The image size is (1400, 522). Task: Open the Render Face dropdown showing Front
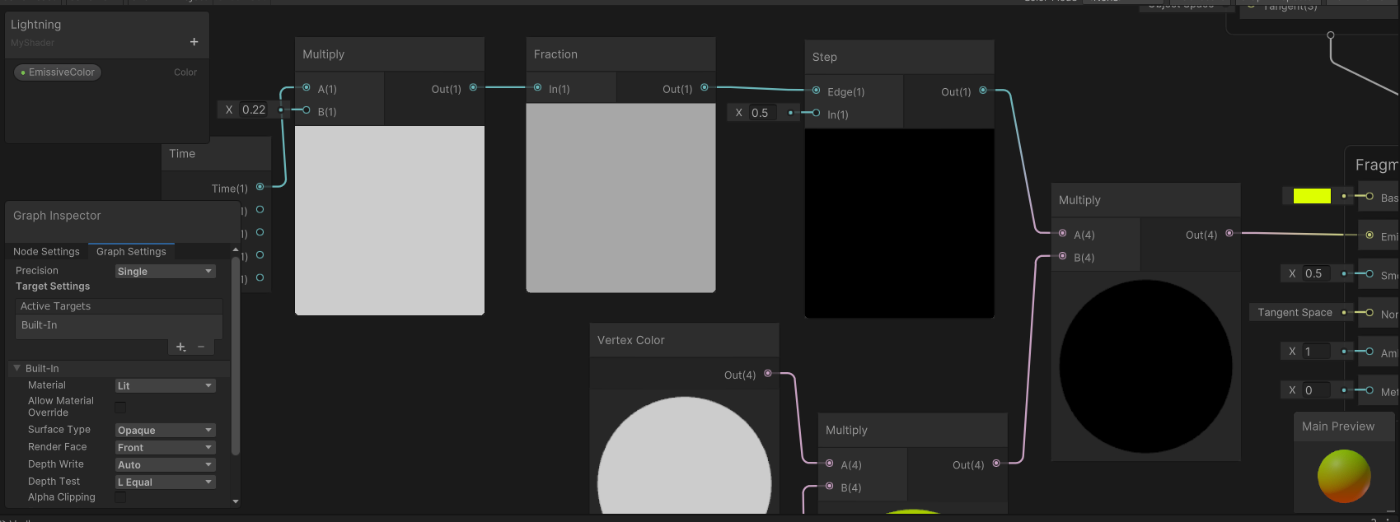point(165,447)
